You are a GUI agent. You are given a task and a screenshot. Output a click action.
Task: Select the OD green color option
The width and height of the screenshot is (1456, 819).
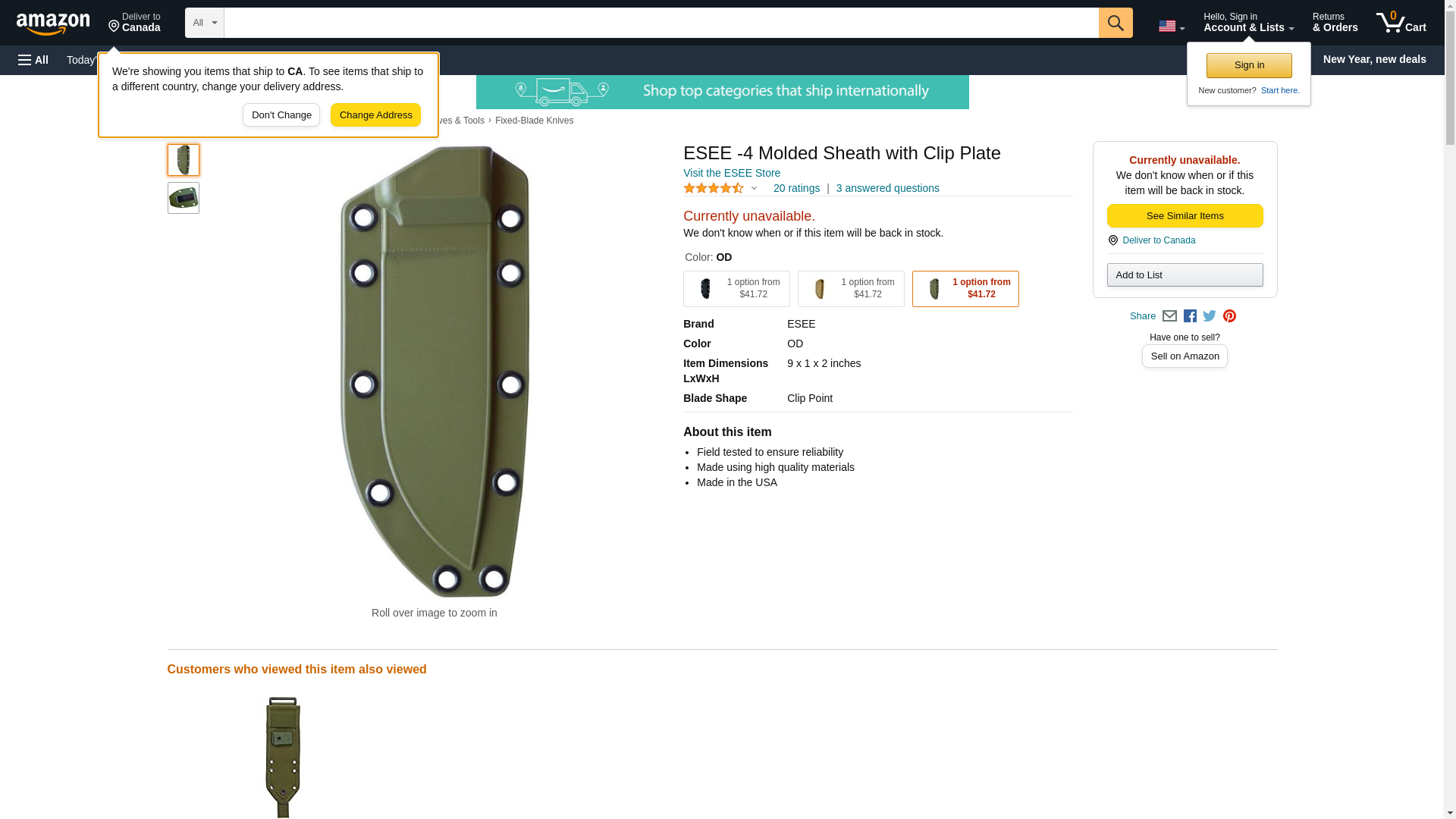click(x=965, y=289)
